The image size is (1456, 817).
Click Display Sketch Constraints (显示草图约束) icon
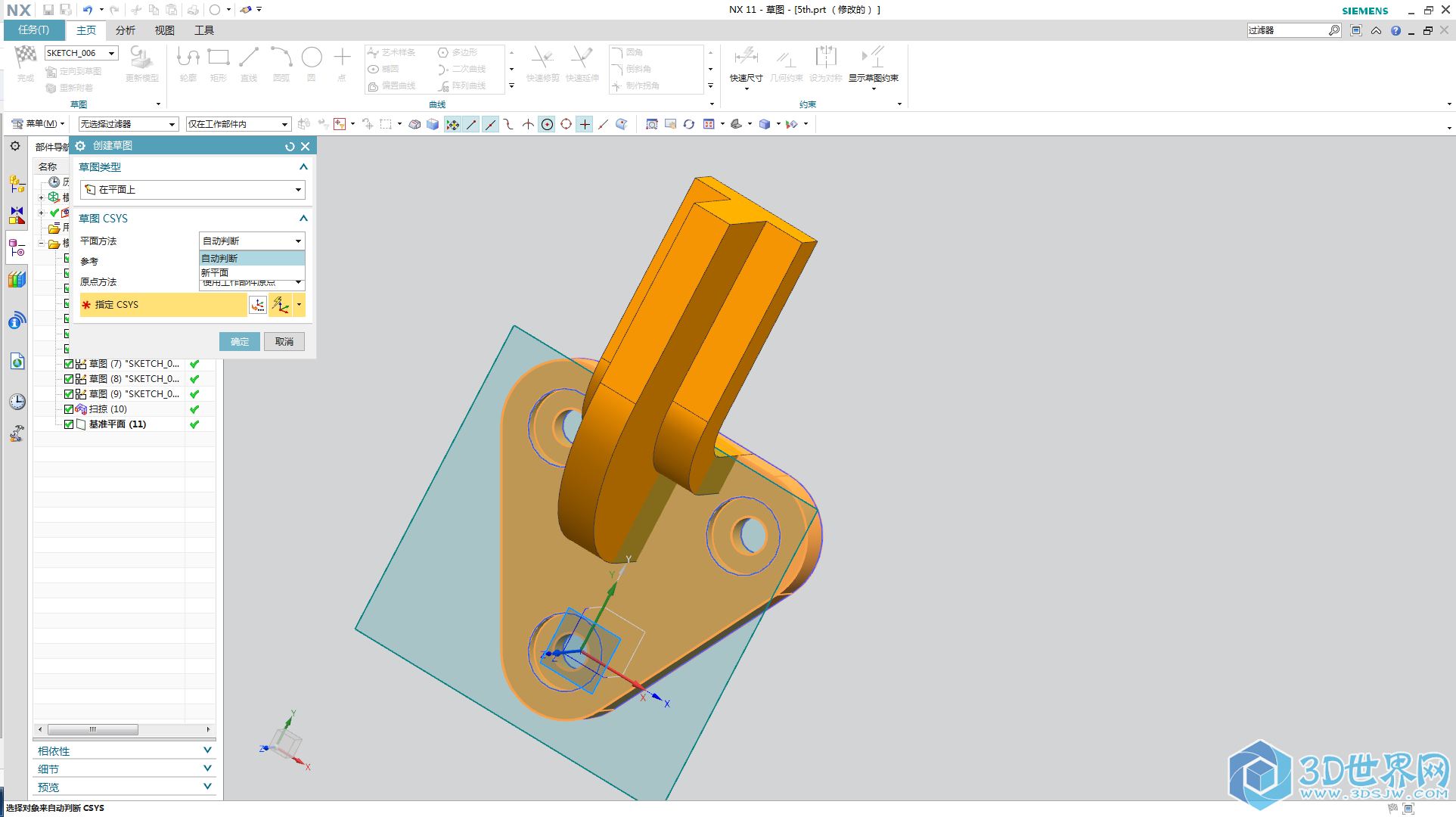tap(873, 57)
